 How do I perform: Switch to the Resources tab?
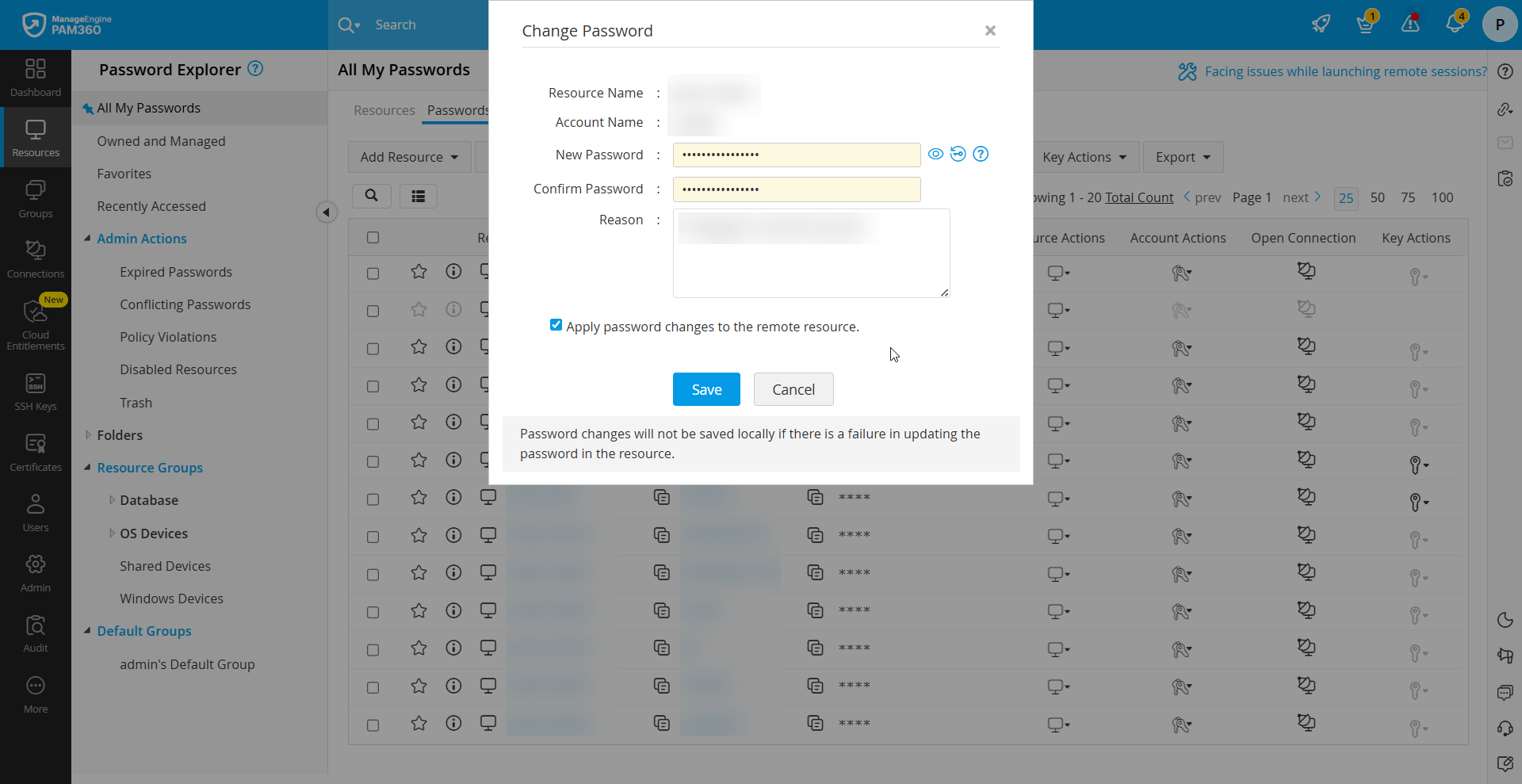click(384, 110)
